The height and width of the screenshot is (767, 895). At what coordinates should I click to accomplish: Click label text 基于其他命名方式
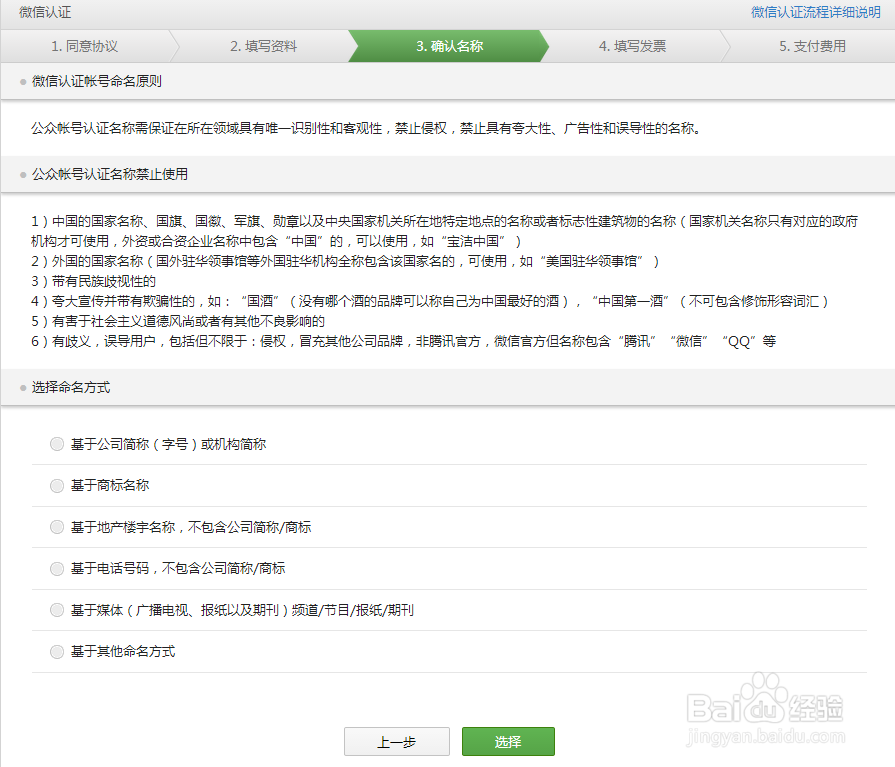(x=123, y=652)
